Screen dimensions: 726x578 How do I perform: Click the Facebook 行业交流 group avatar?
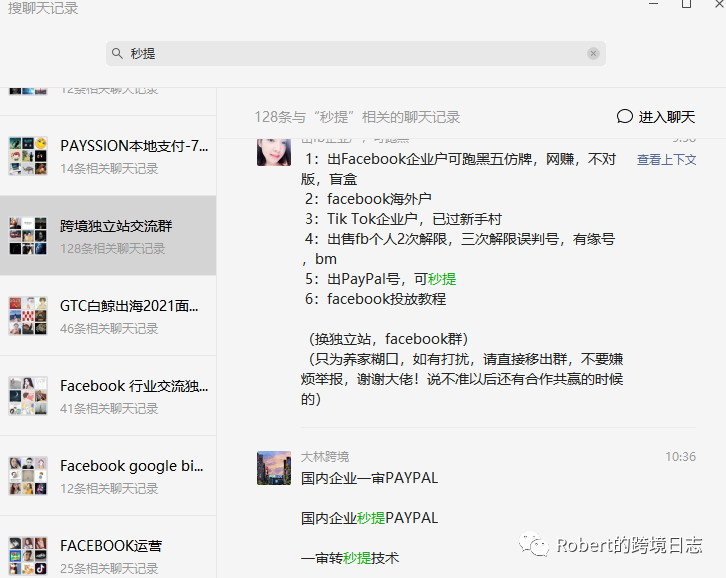point(28,396)
